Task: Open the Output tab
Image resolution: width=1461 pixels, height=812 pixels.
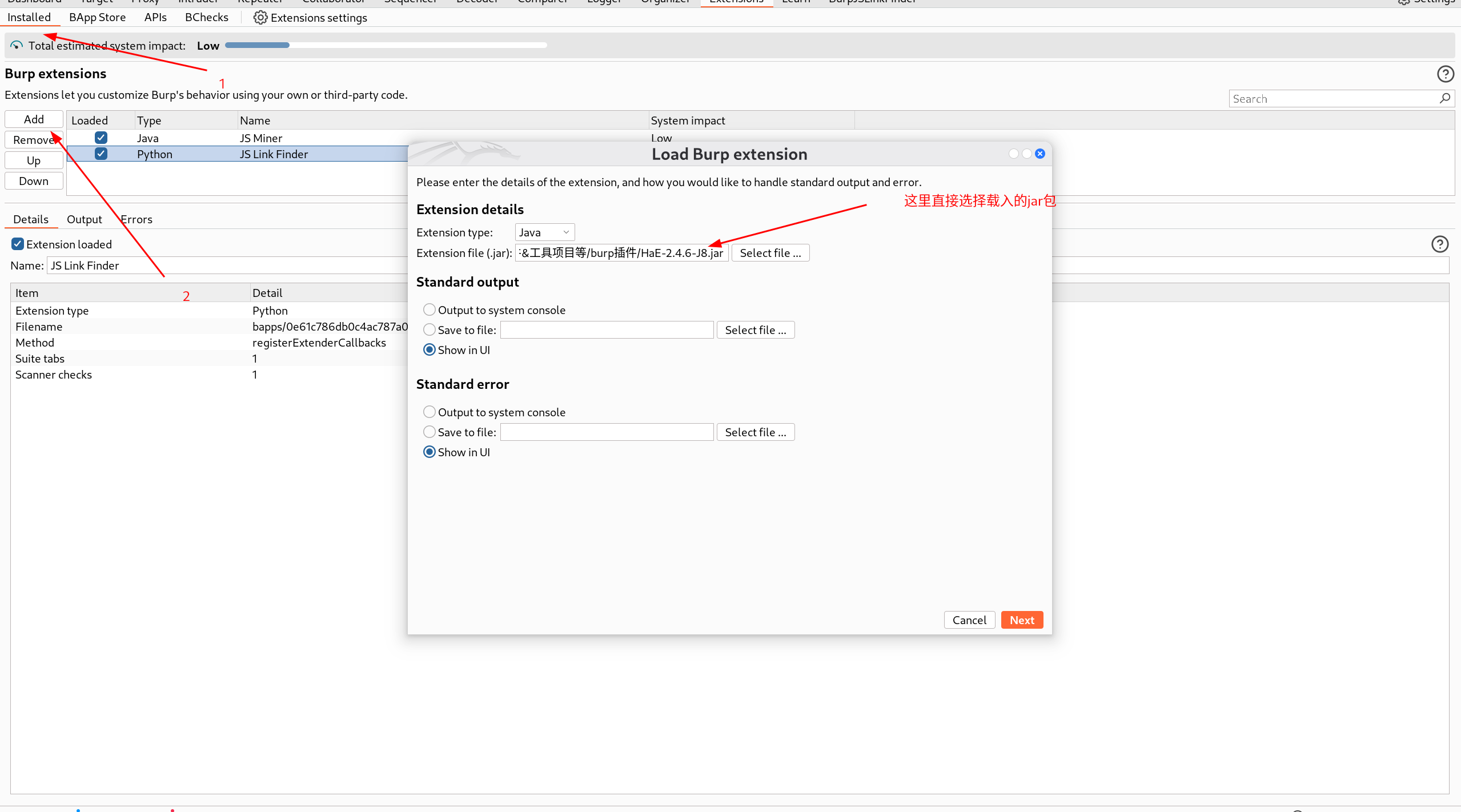Action: 84,219
